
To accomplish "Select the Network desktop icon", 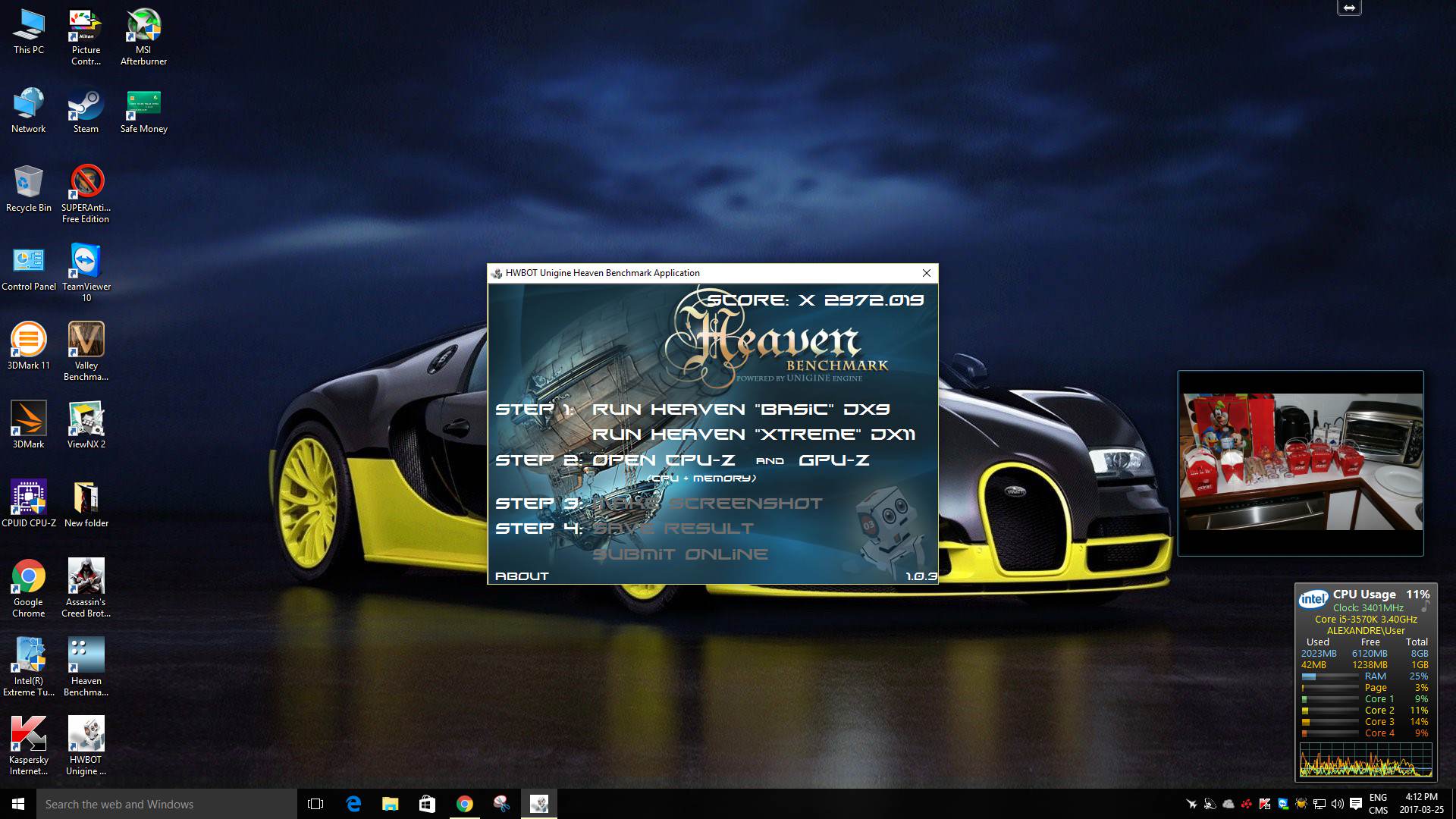I will [29, 111].
